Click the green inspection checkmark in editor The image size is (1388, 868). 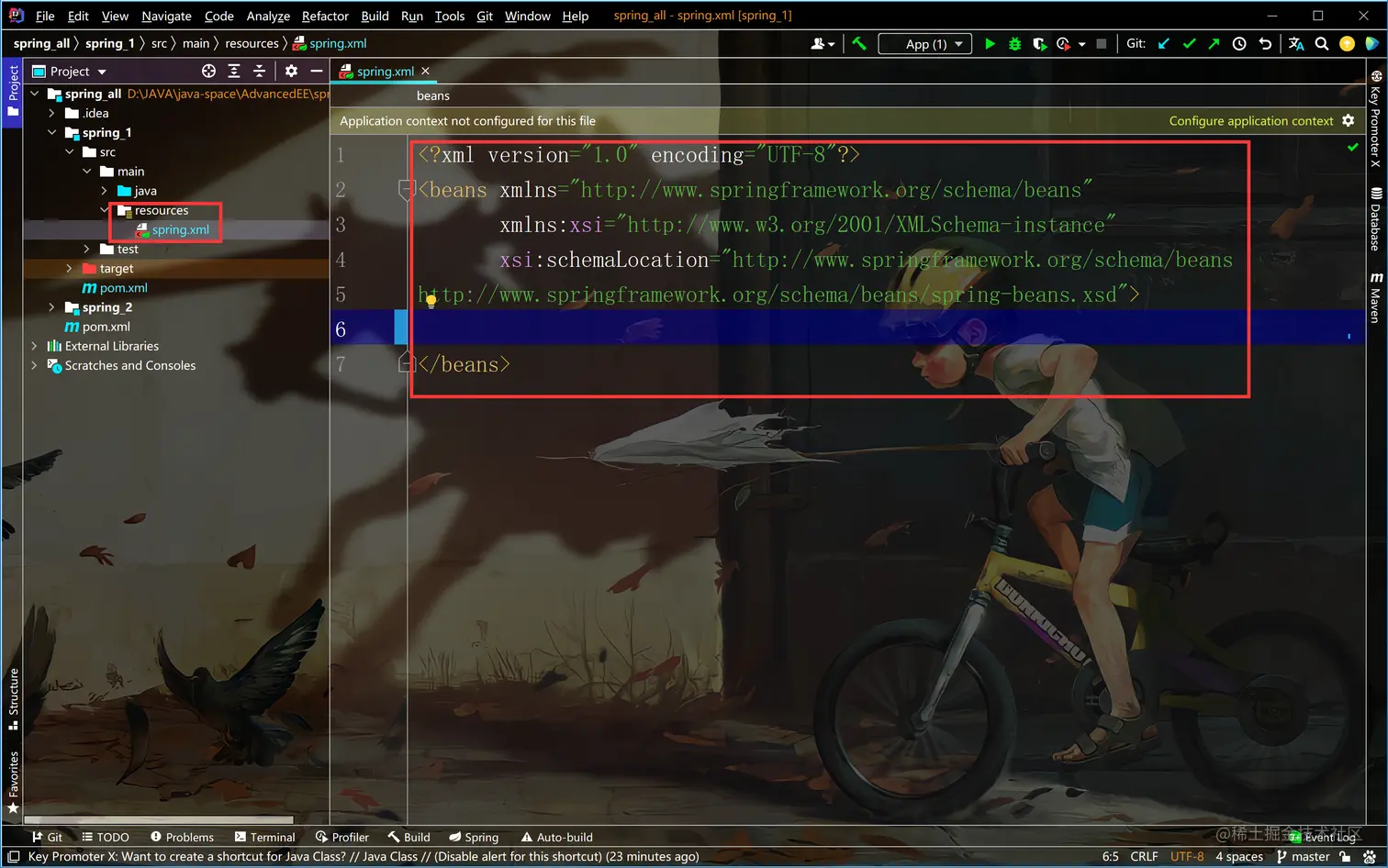(x=1352, y=147)
